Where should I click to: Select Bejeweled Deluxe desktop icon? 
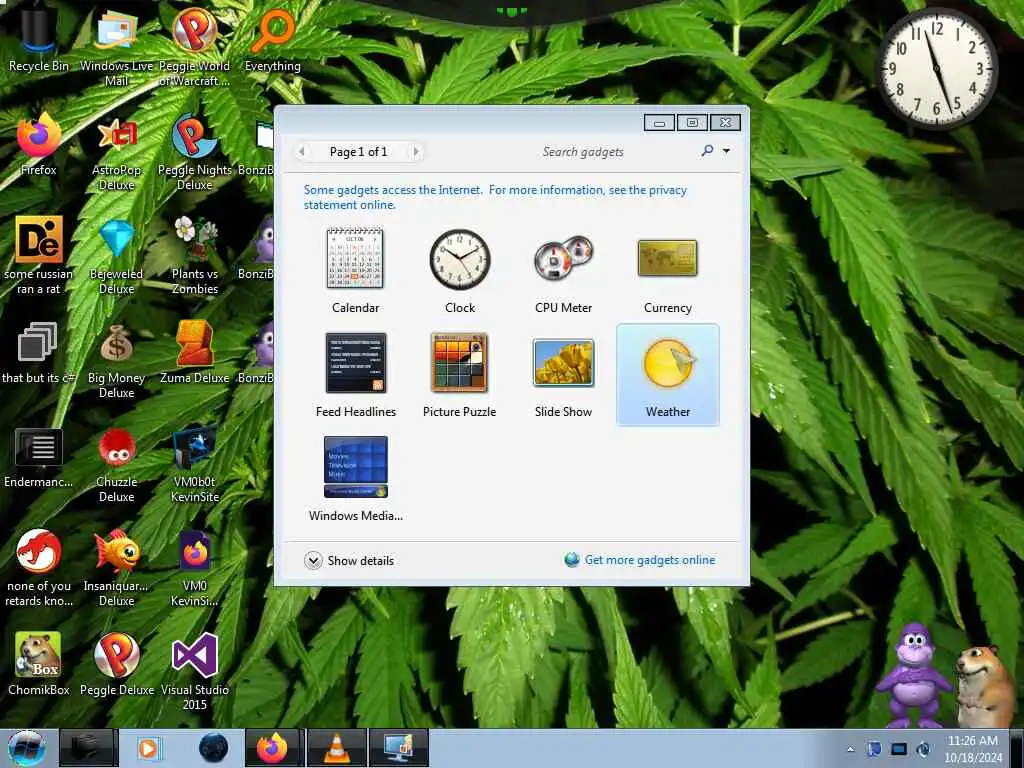click(x=116, y=255)
